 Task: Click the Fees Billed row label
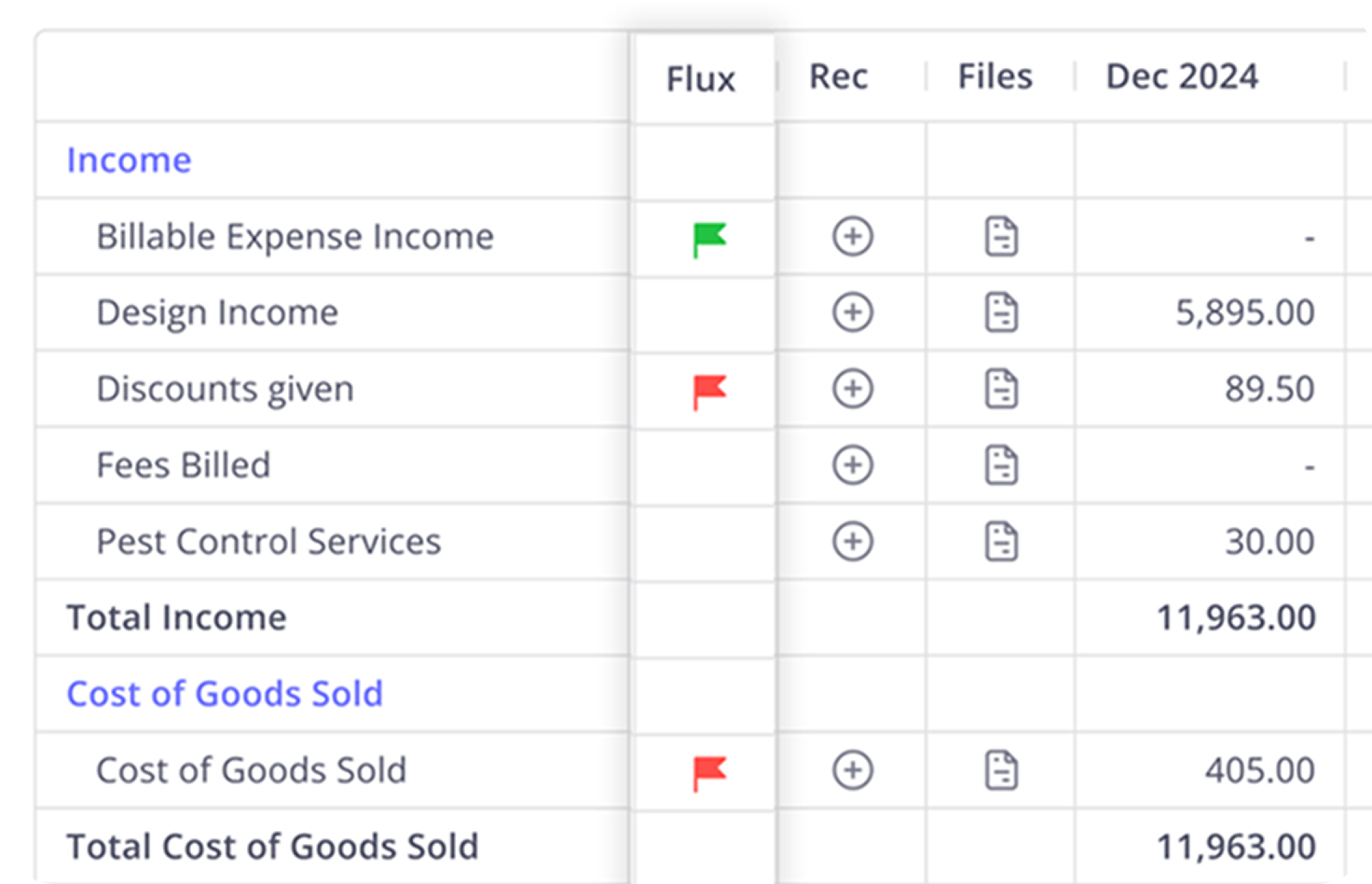[184, 465]
